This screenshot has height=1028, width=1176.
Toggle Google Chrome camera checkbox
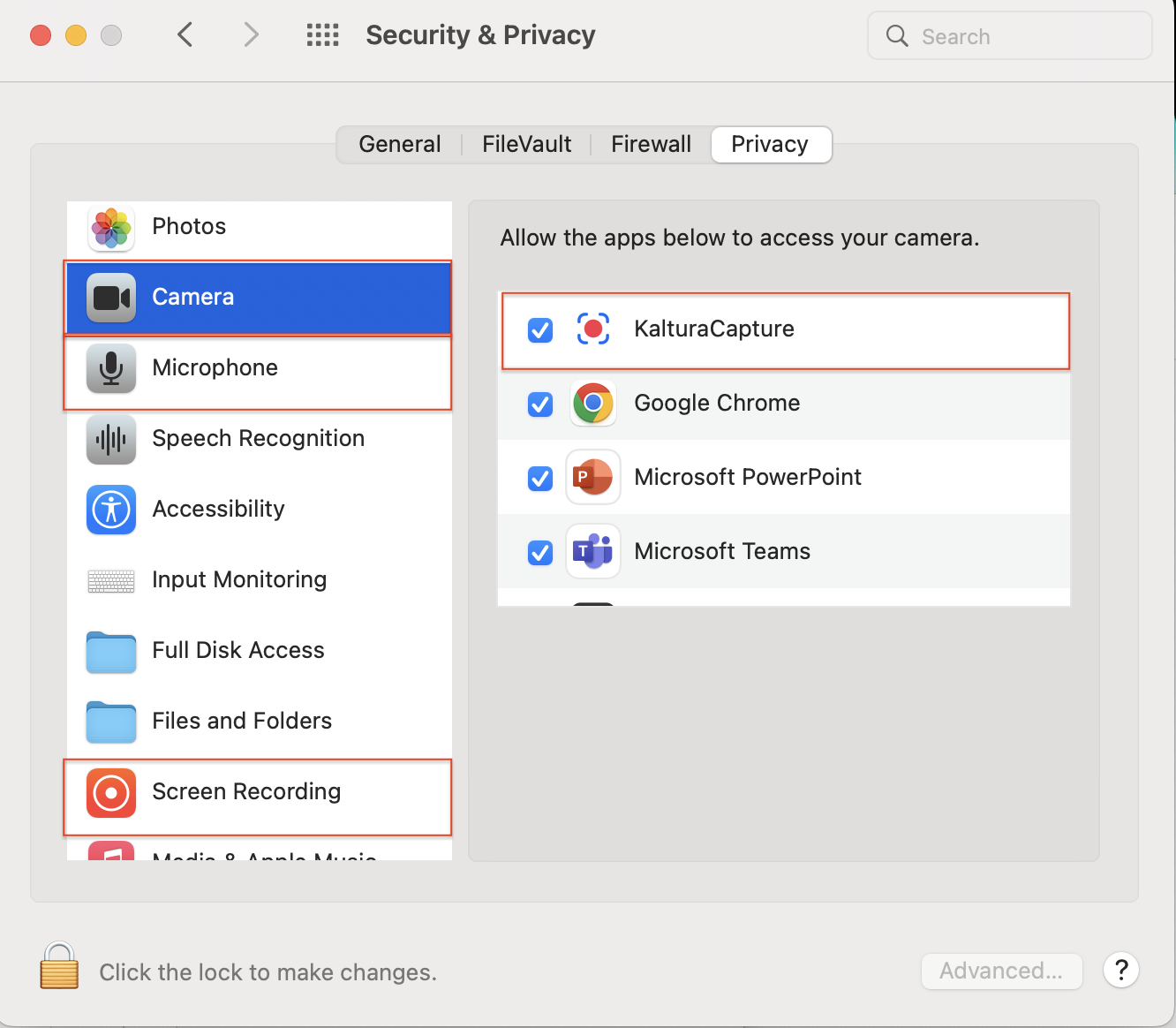tap(540, 404)
